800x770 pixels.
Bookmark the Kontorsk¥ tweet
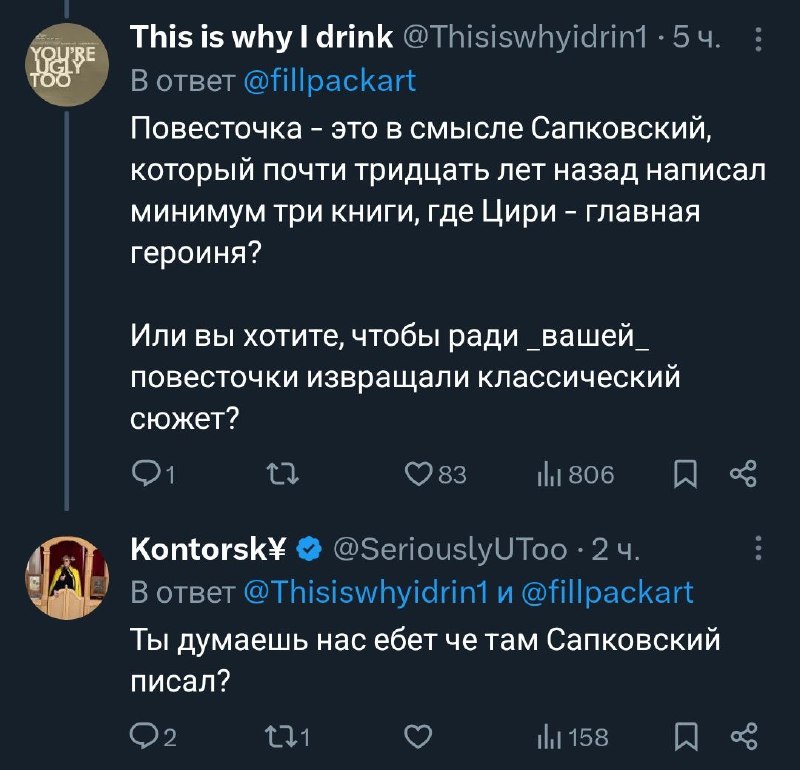pyautogui.click(x=686, y=736)
